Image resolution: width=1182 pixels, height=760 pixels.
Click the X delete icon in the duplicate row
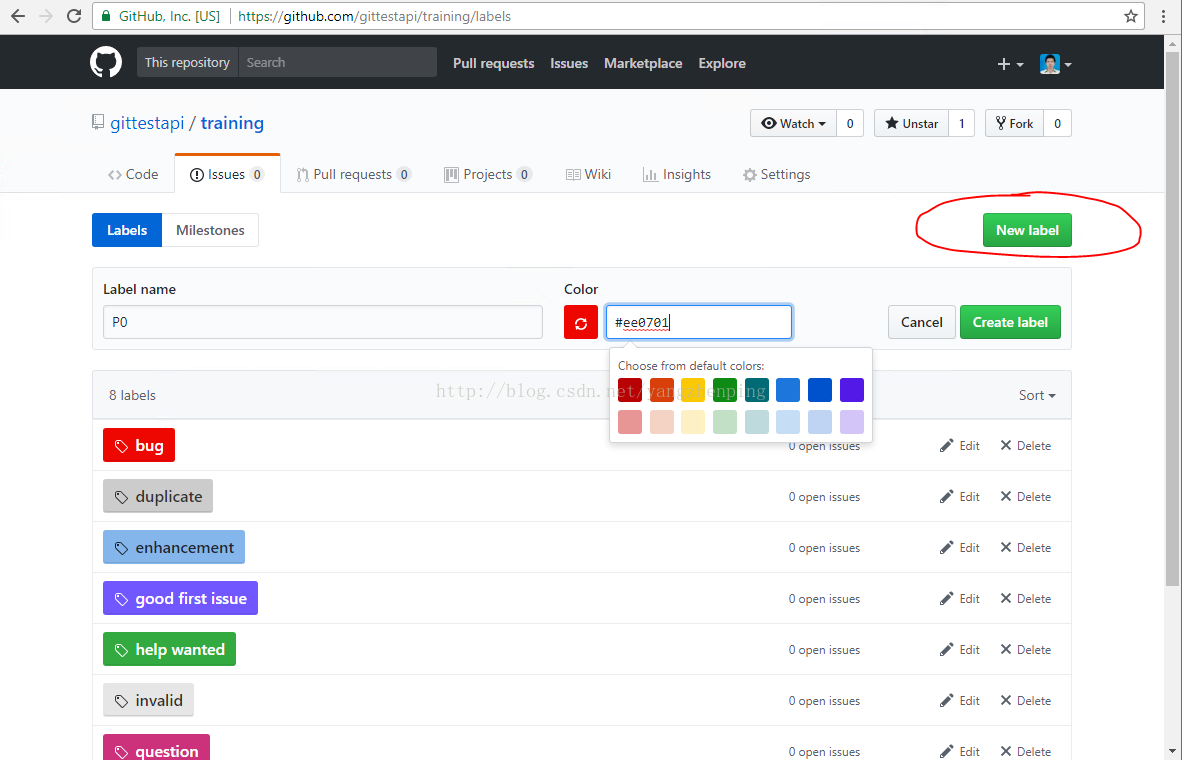point(1006,496)
